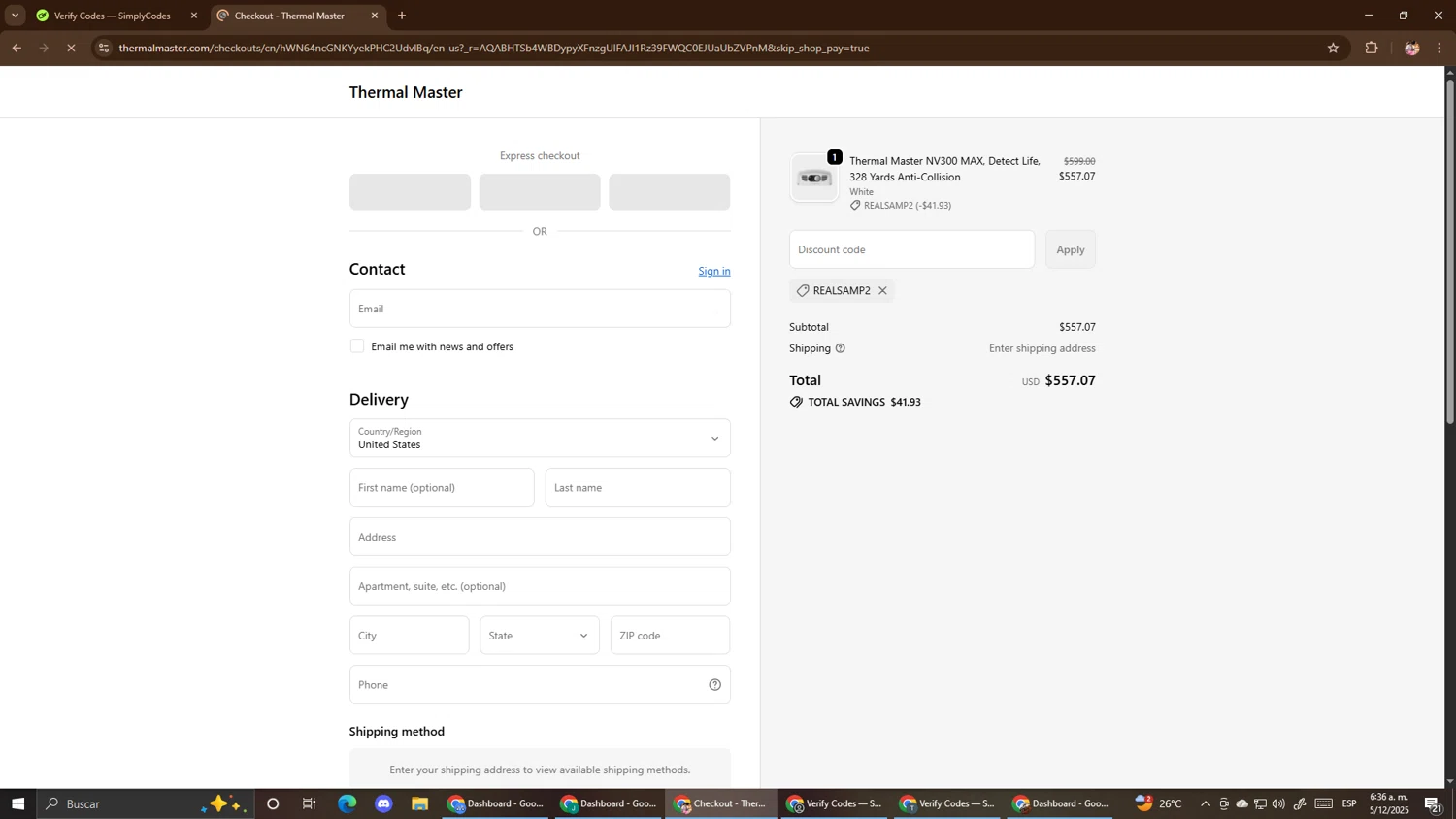Open Chrome three-dot menu
Viewport: 1456px width, 819px height.
1439,48
